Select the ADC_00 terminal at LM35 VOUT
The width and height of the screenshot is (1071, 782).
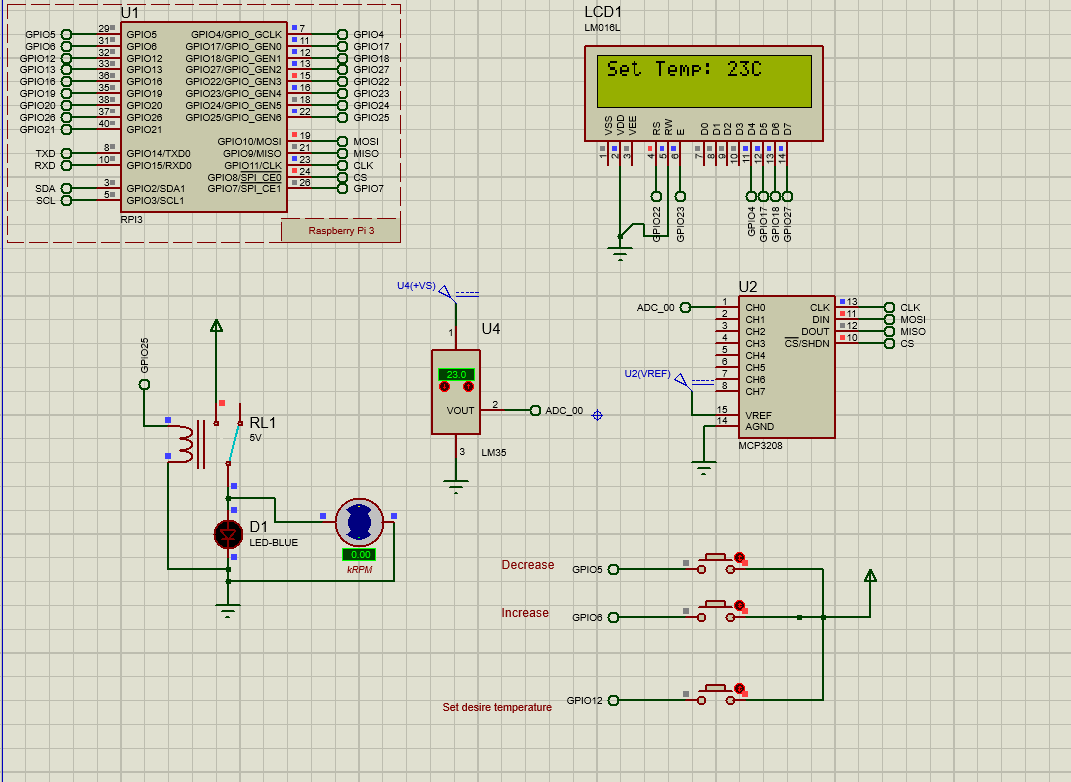click(536, 410)
